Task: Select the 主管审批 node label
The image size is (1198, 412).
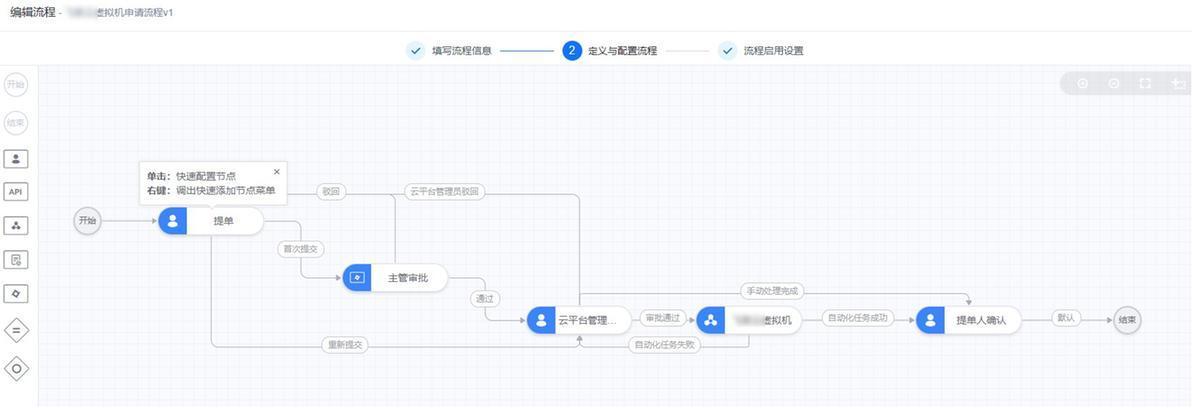Action: point(407,278)
